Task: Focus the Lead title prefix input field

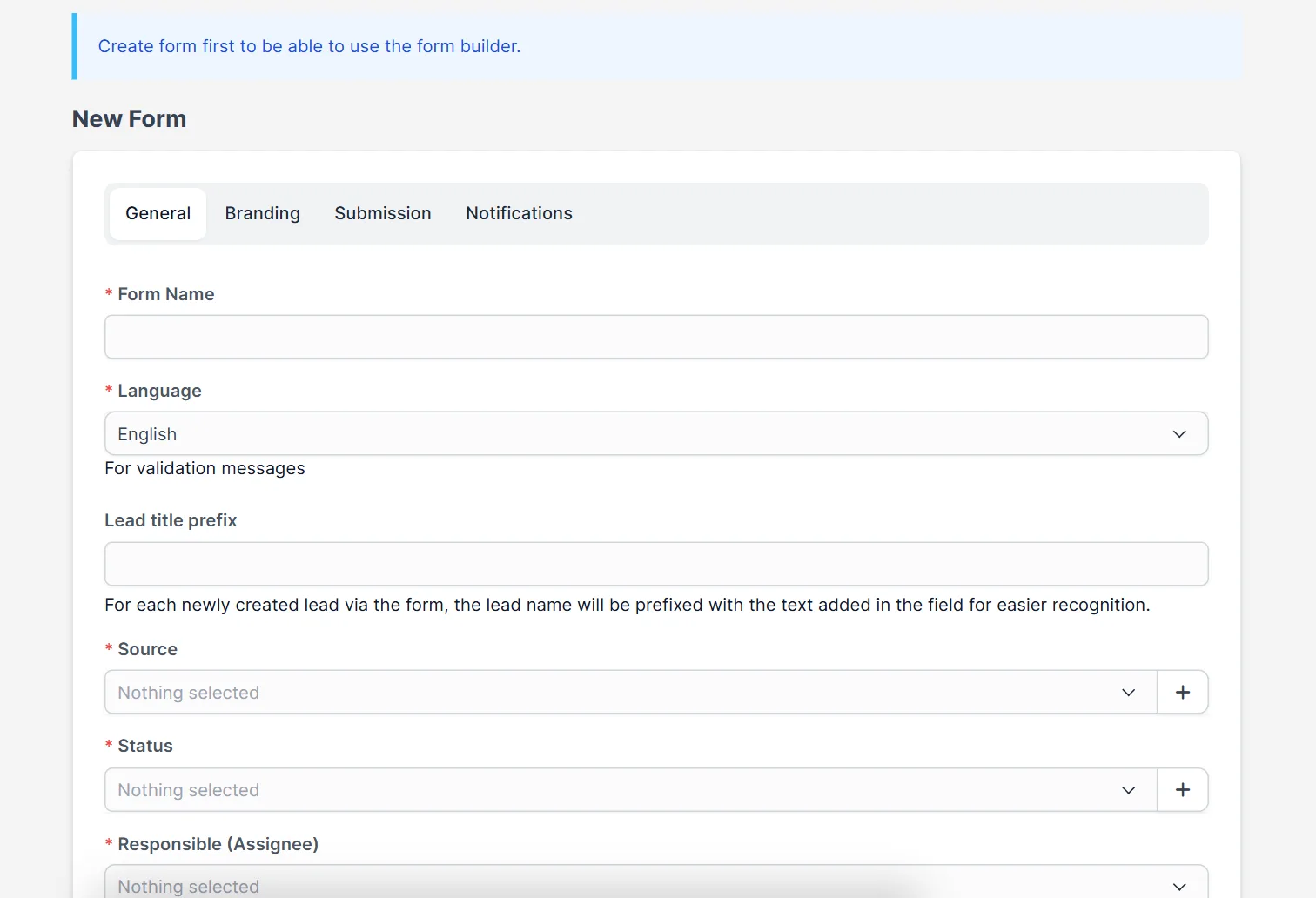Action: [x=656, y=564]
